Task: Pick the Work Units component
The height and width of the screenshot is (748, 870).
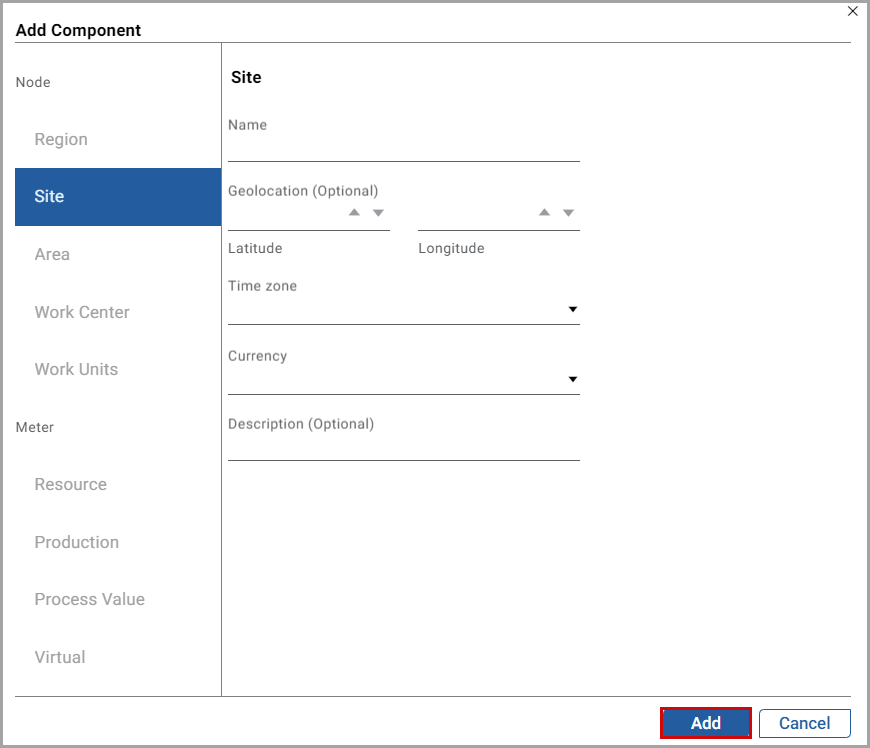Action: point(76,369)
